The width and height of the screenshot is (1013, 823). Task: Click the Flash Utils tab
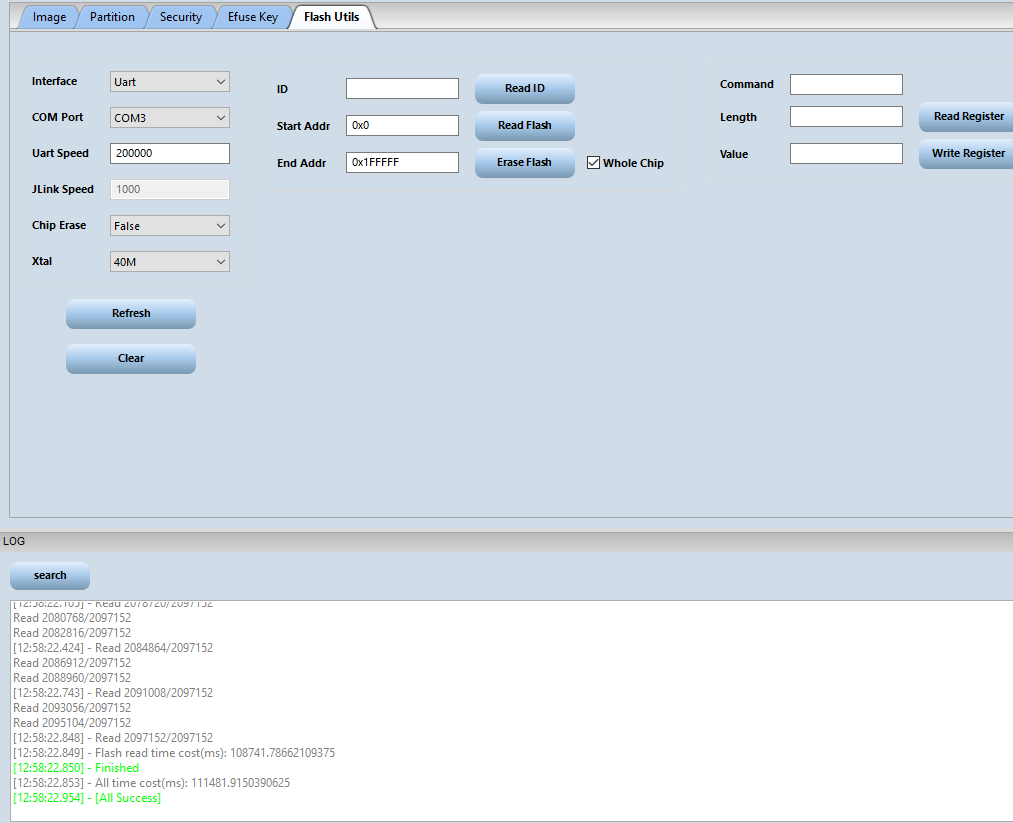coord(331,17)
